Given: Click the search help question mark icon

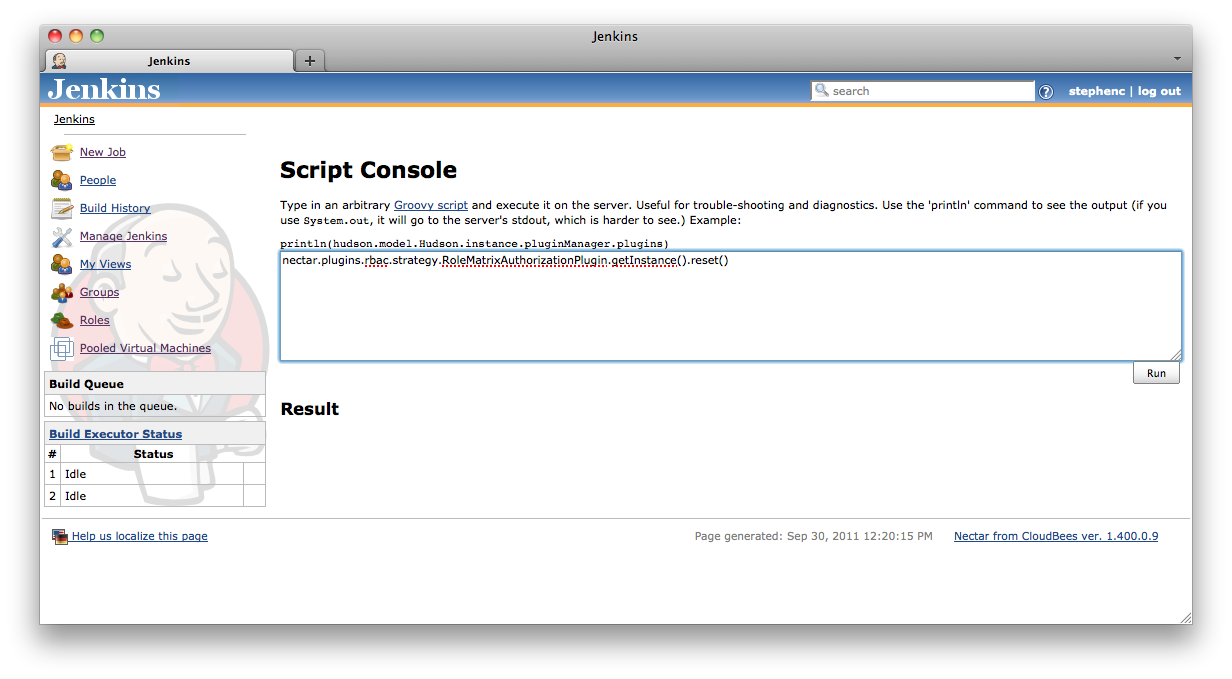Looking at the screenshot, I should pyautogui.click(x=1046, y=92).
